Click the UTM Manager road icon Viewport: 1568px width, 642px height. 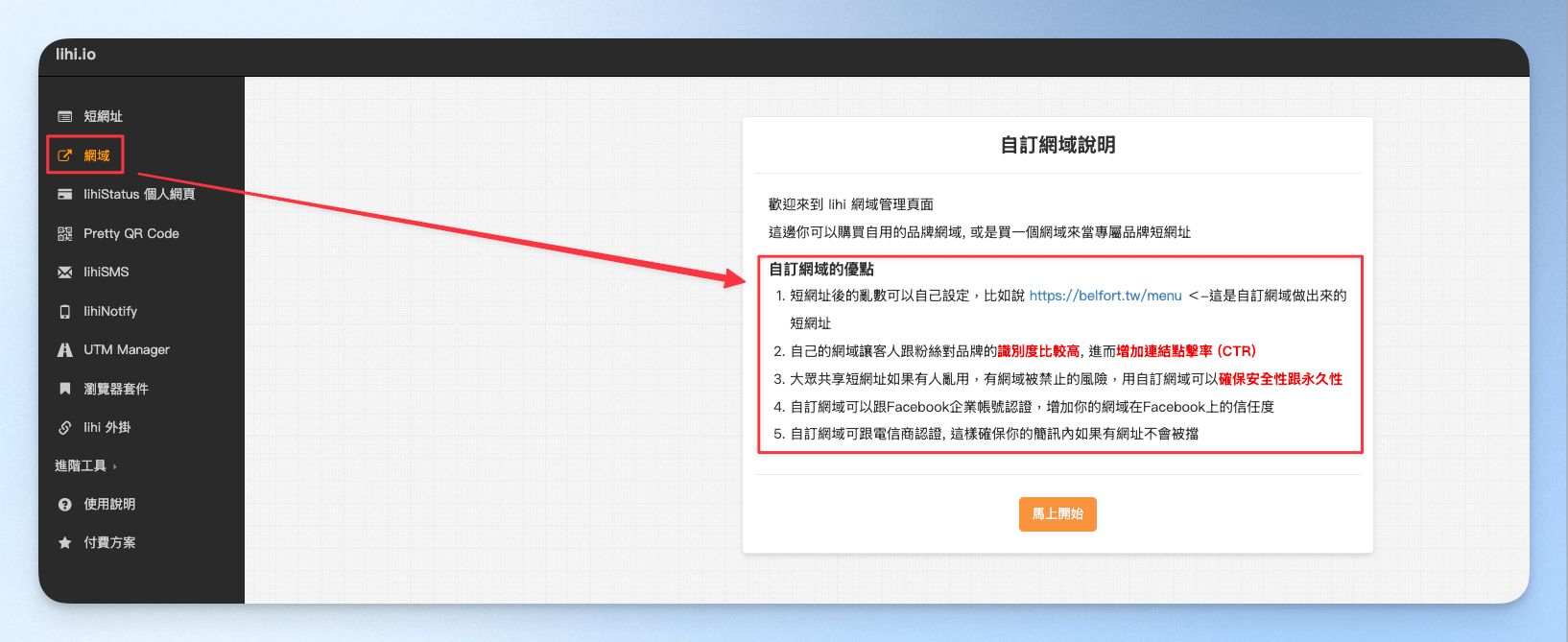point(64,350)
